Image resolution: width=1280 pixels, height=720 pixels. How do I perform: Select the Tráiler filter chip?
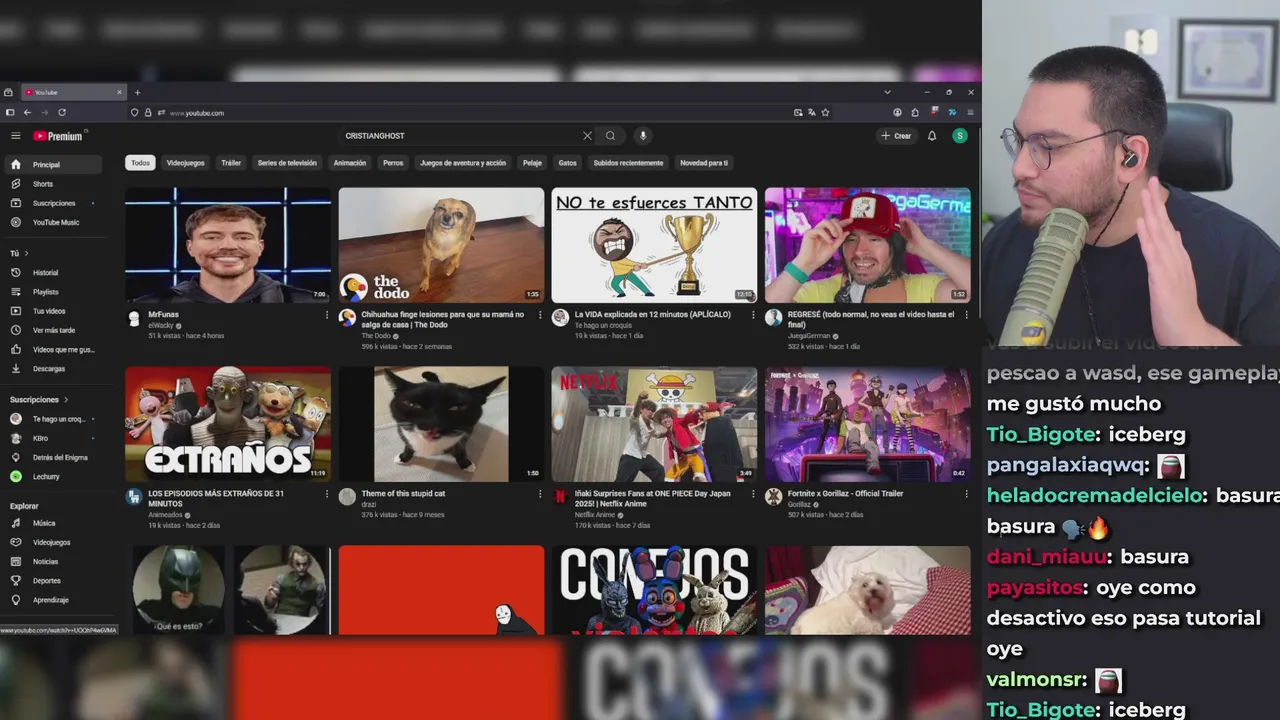(231, 163)
